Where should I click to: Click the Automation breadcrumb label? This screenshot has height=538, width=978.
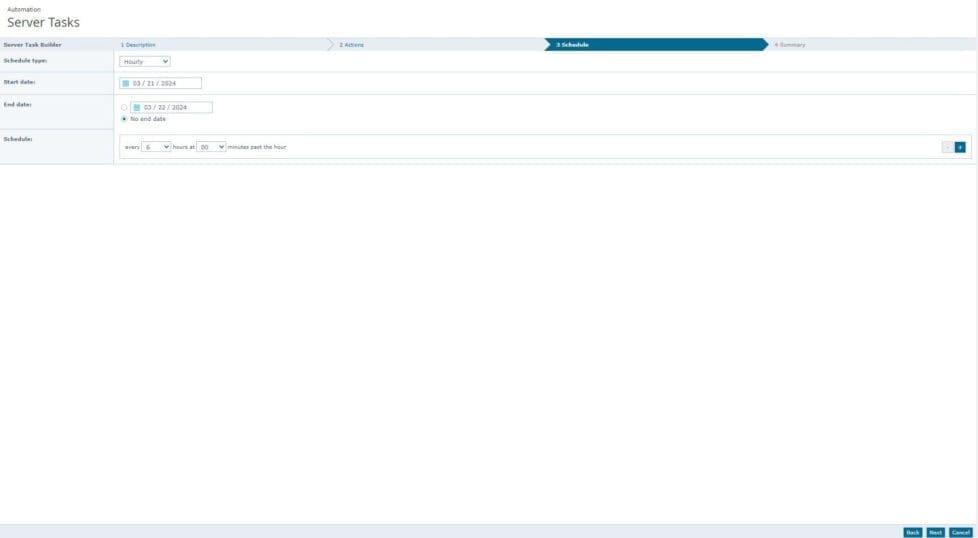click(24, 9)
